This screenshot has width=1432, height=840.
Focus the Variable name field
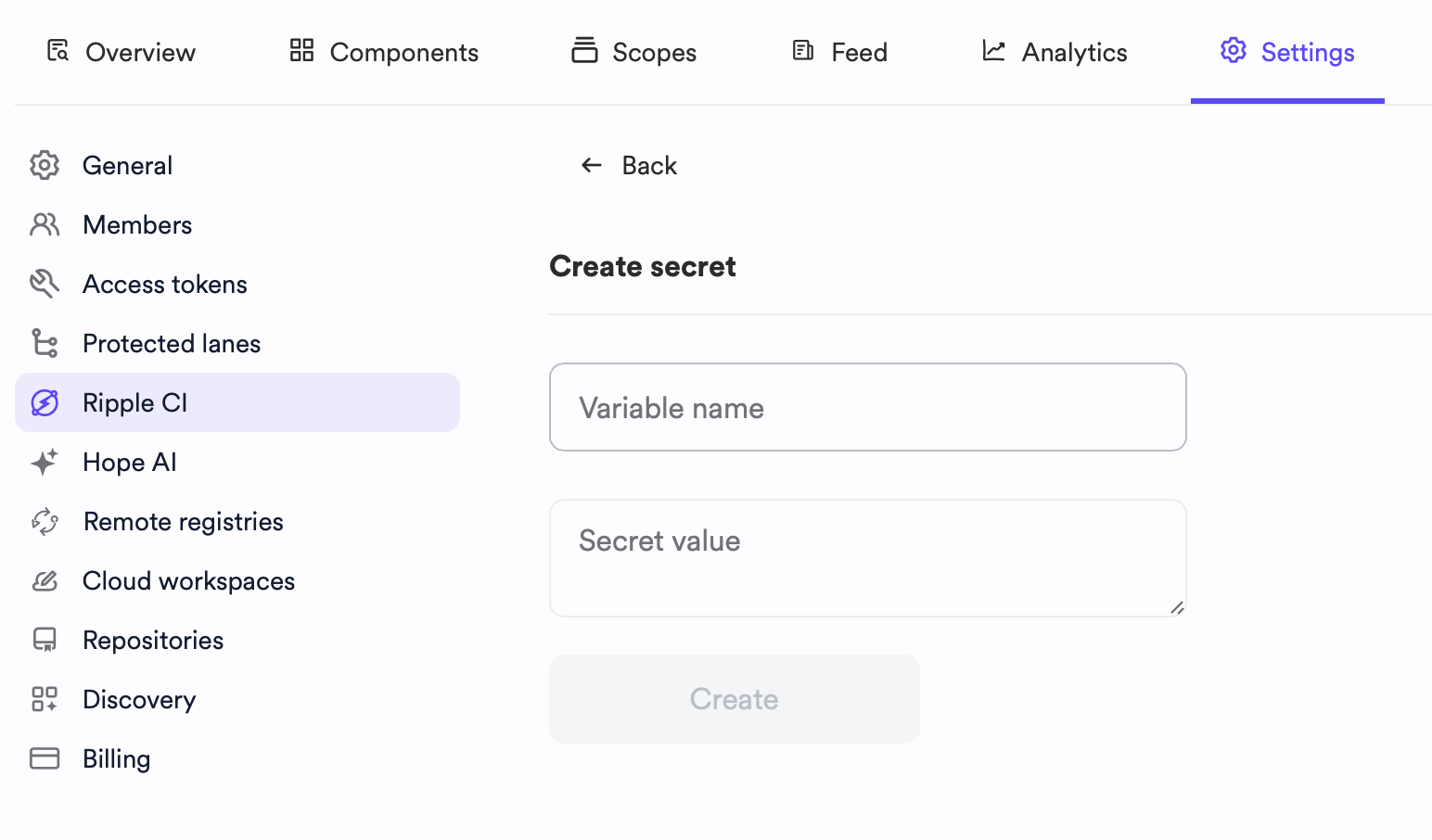pos(868,407)
